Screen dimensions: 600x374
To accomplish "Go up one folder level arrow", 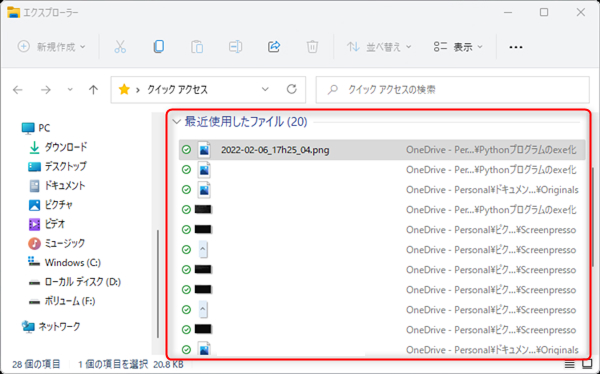I will point(93,90).
